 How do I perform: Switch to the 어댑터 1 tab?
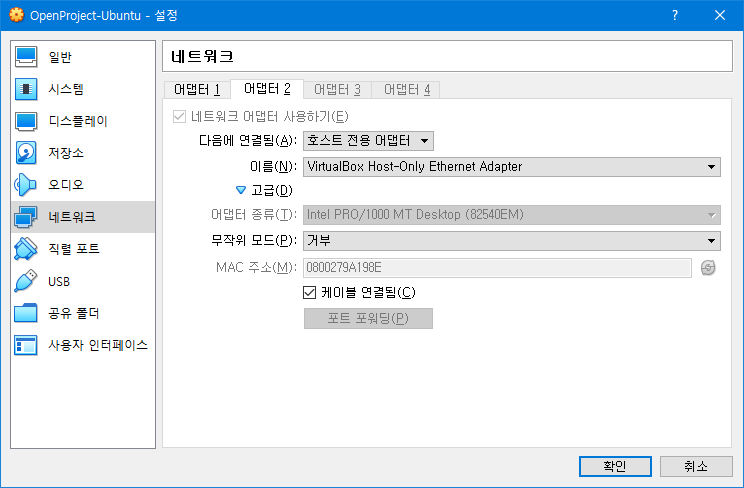pos(196,90)
